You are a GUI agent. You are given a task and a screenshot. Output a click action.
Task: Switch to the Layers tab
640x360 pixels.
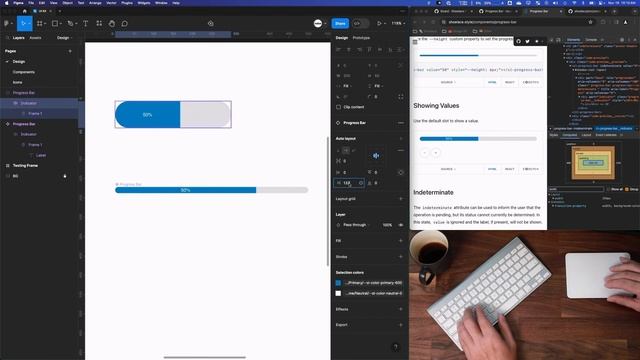click(x=18, y=38)
